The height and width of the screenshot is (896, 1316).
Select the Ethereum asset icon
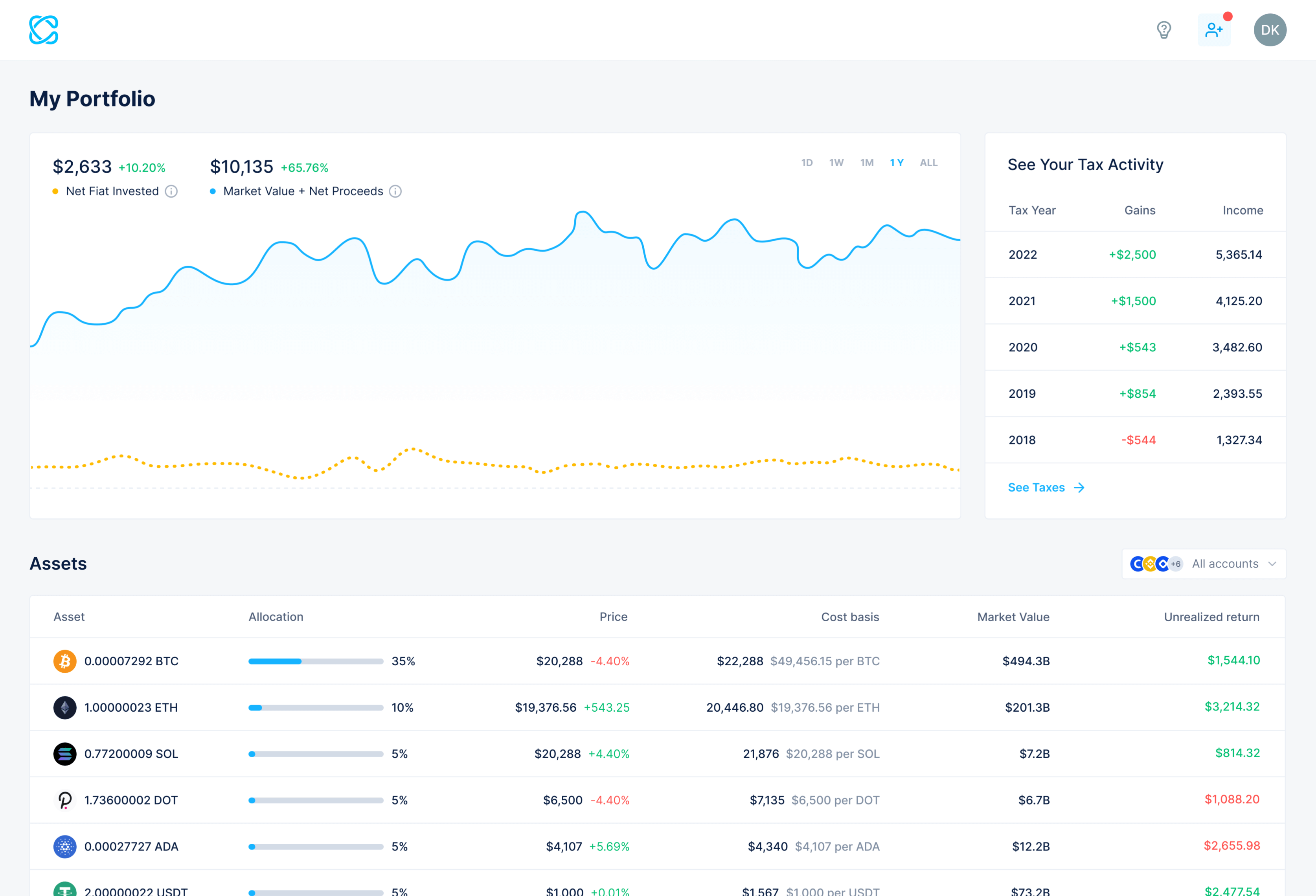[x=65, y=707]
